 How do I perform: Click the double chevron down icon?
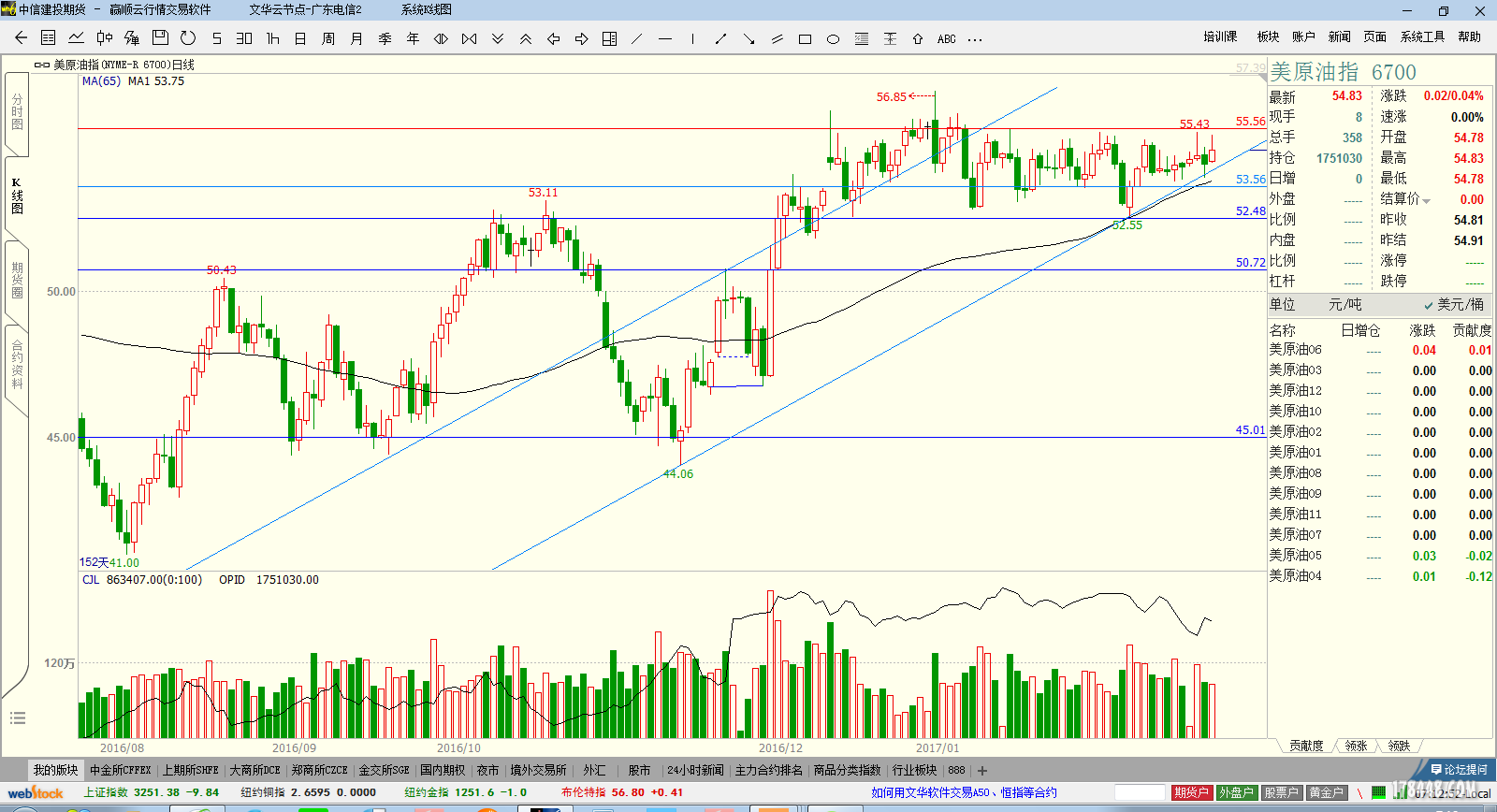click(498, 38)
